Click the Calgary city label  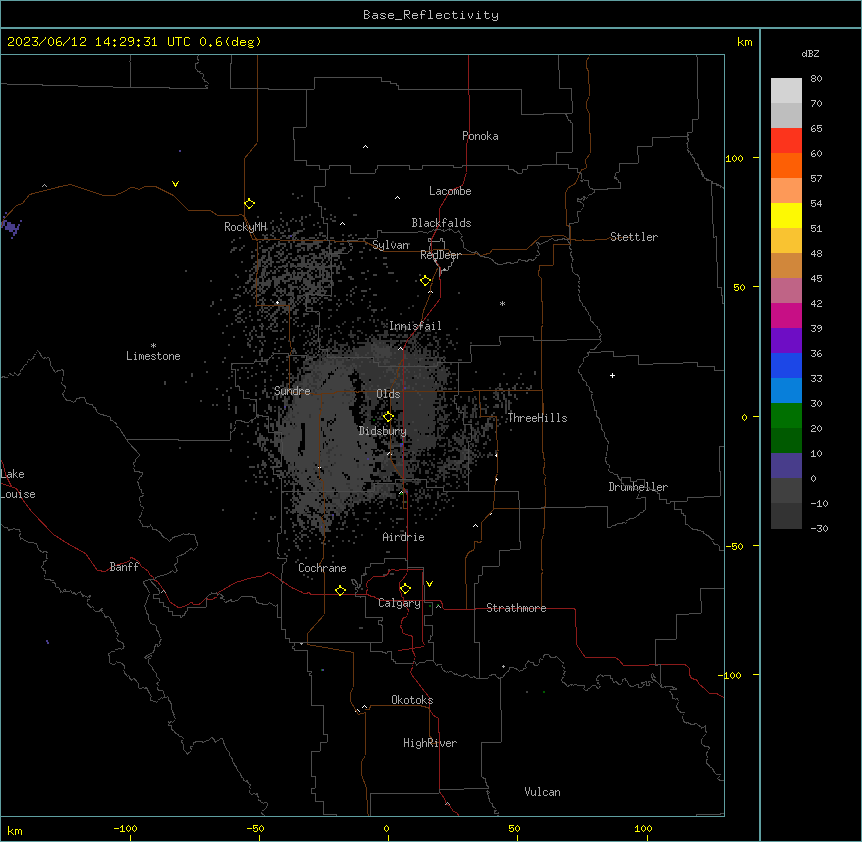coord(399,603)
